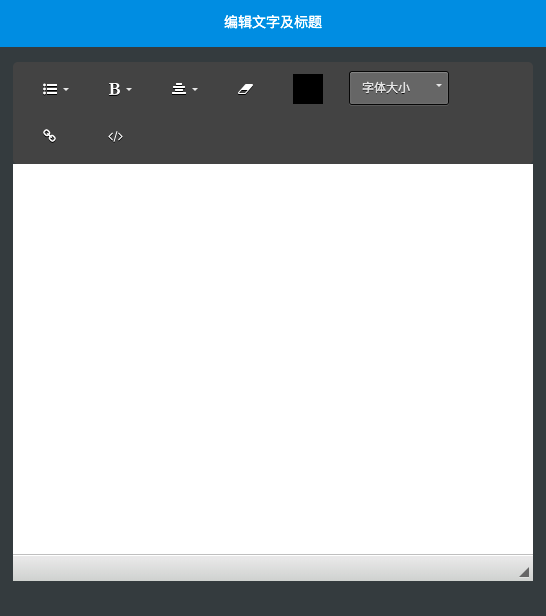Toggle HTML source code view
Screen dimensions: 546x616
tap(115, 136)
